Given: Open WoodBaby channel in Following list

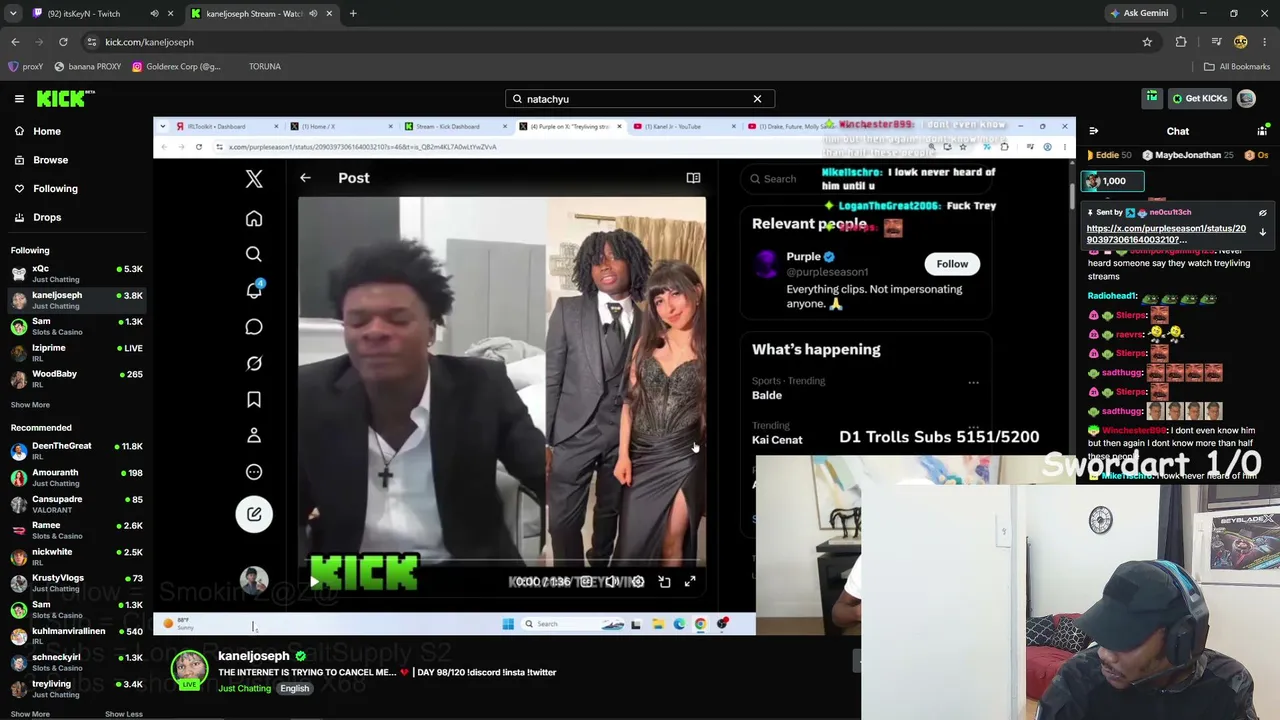Looking at the screenshot, I should tap(76, 379).
